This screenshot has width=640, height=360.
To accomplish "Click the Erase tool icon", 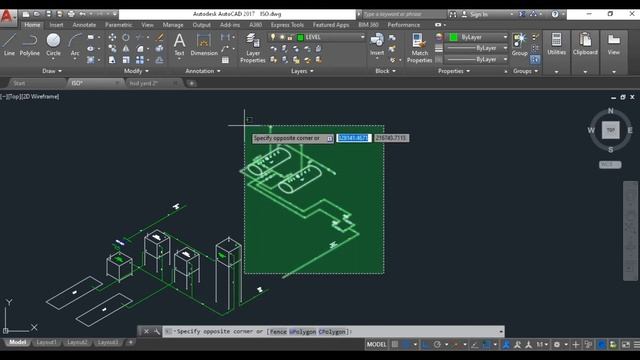I will 160,37.
